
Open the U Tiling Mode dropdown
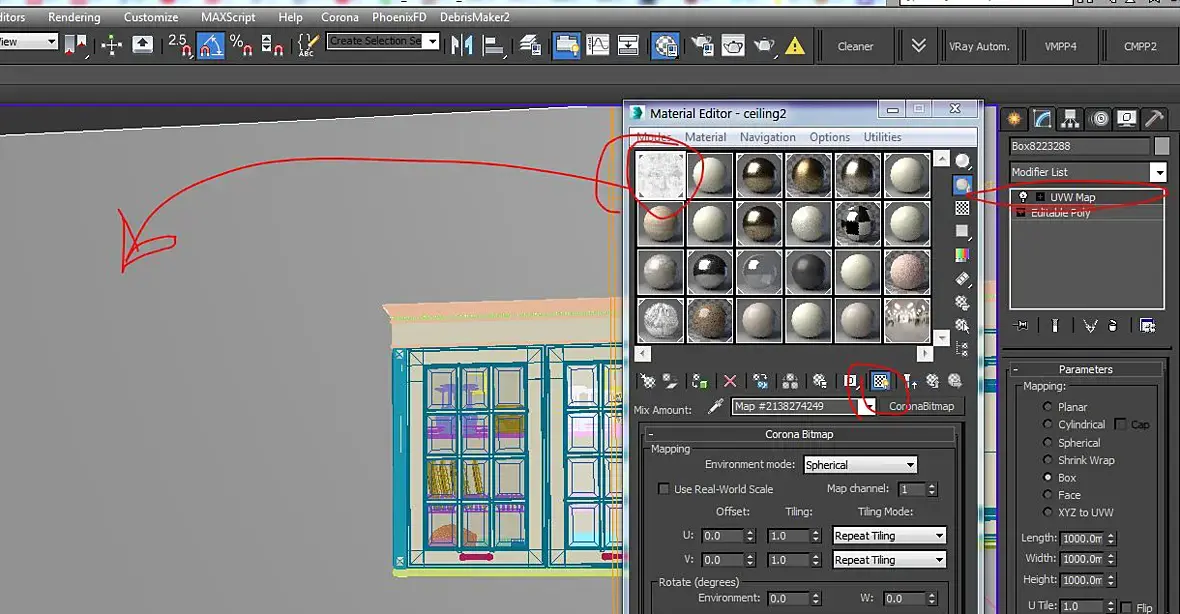[x=889, y=536]
